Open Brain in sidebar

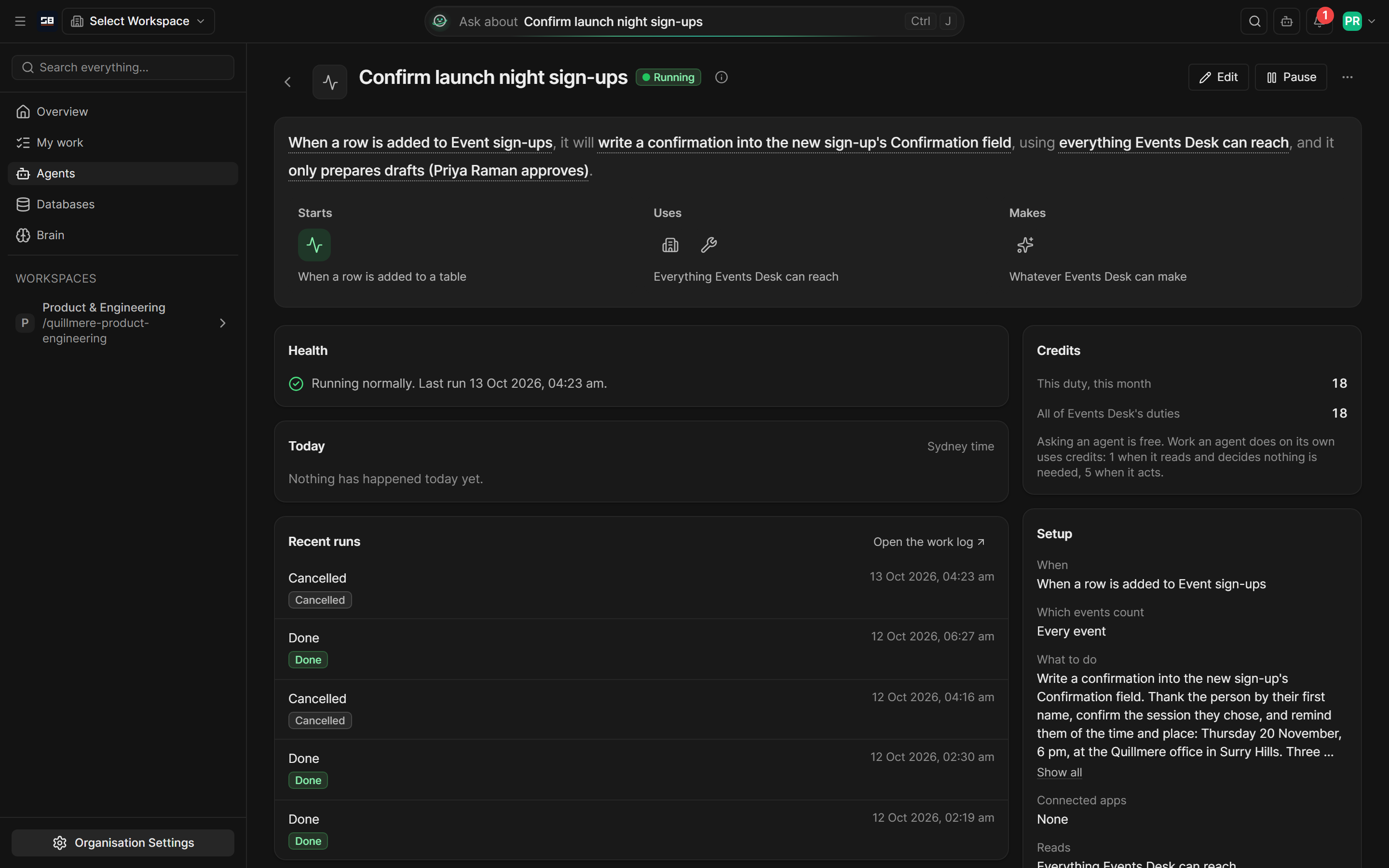[123, 235]
